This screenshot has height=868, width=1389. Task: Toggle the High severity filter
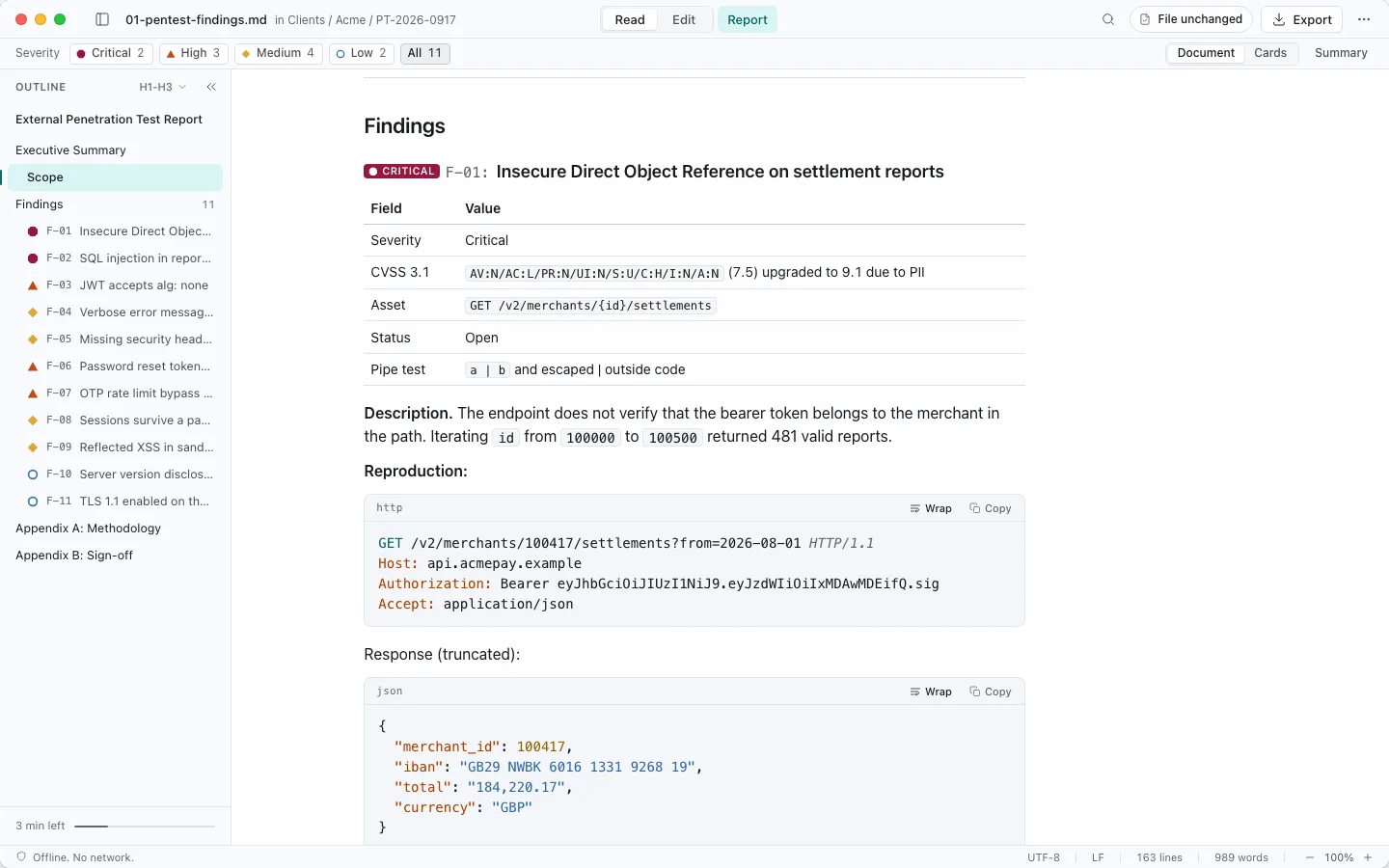[194, 53]
